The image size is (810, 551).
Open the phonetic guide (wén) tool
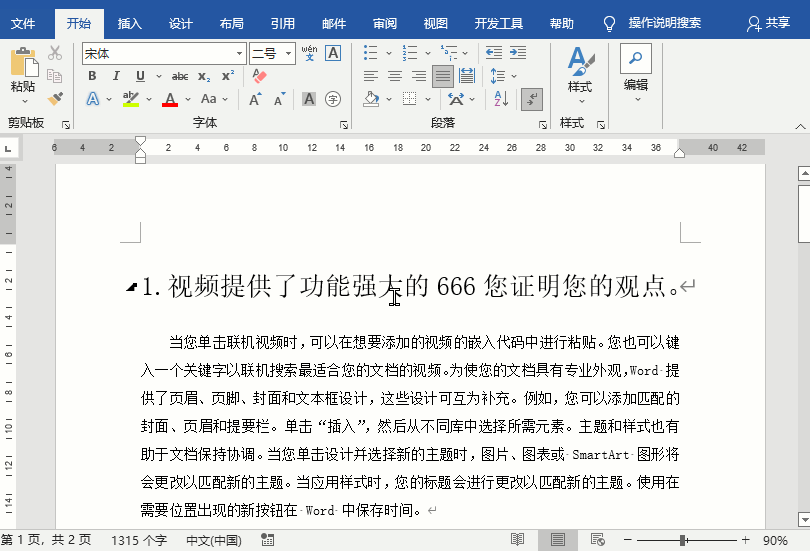[x=309, y=53]
